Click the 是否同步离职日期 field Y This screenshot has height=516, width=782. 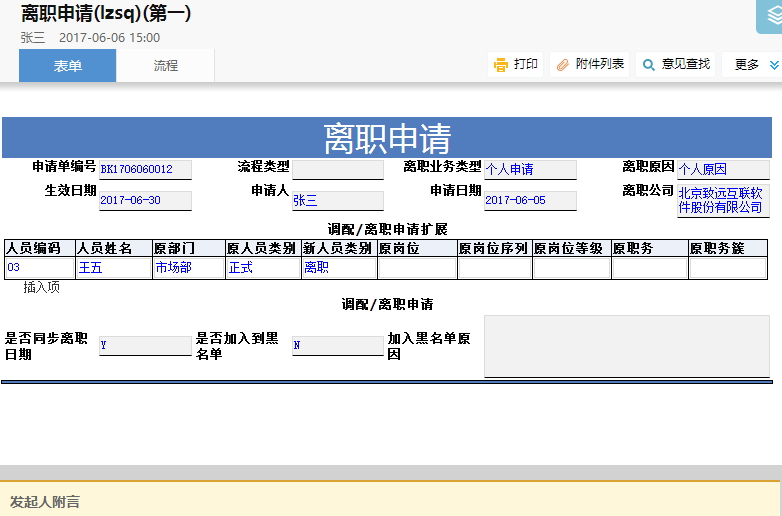[144, 346]
